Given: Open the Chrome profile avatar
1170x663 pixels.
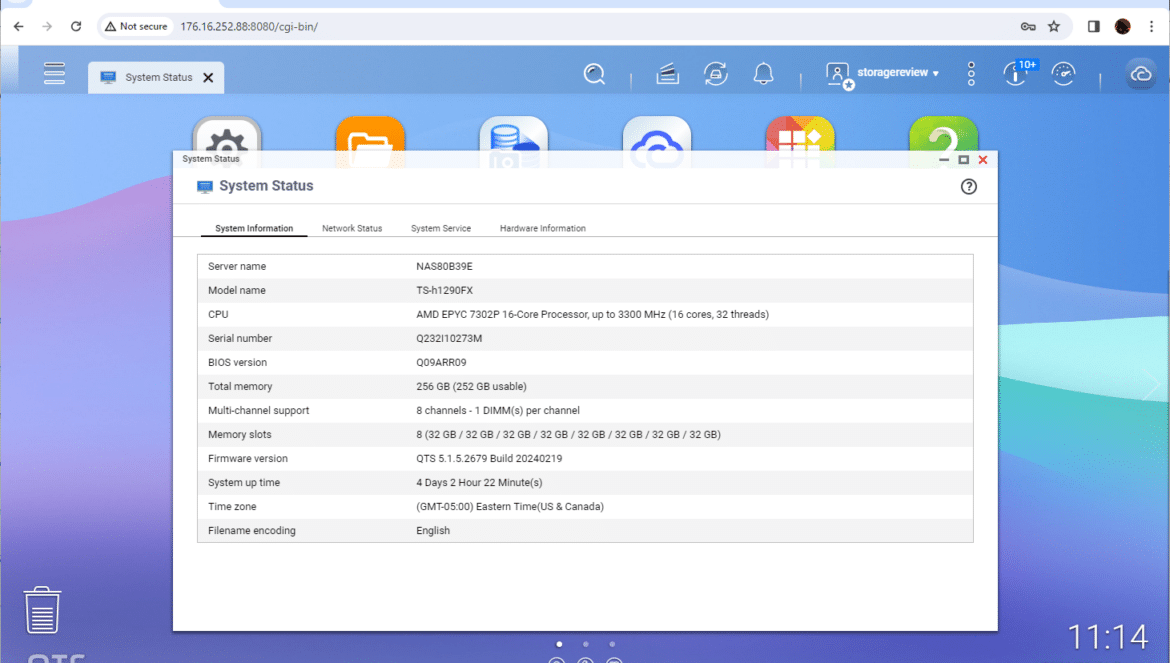Looking at the screenshot, I should click(1122, 27).
